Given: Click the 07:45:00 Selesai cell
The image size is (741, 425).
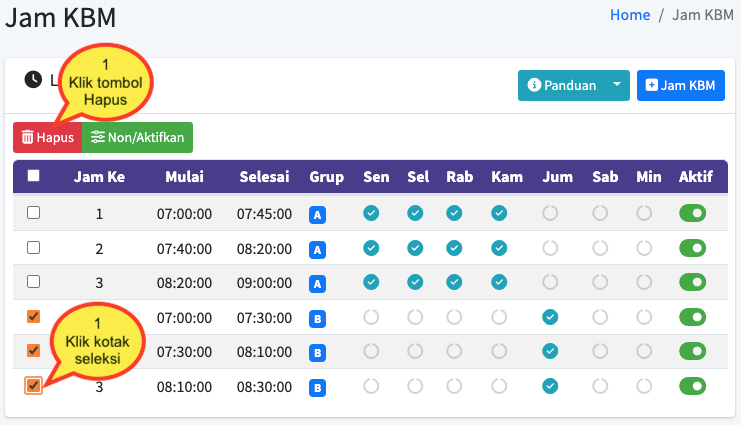Looking at the screenshot, I should [x=264, y=214].
